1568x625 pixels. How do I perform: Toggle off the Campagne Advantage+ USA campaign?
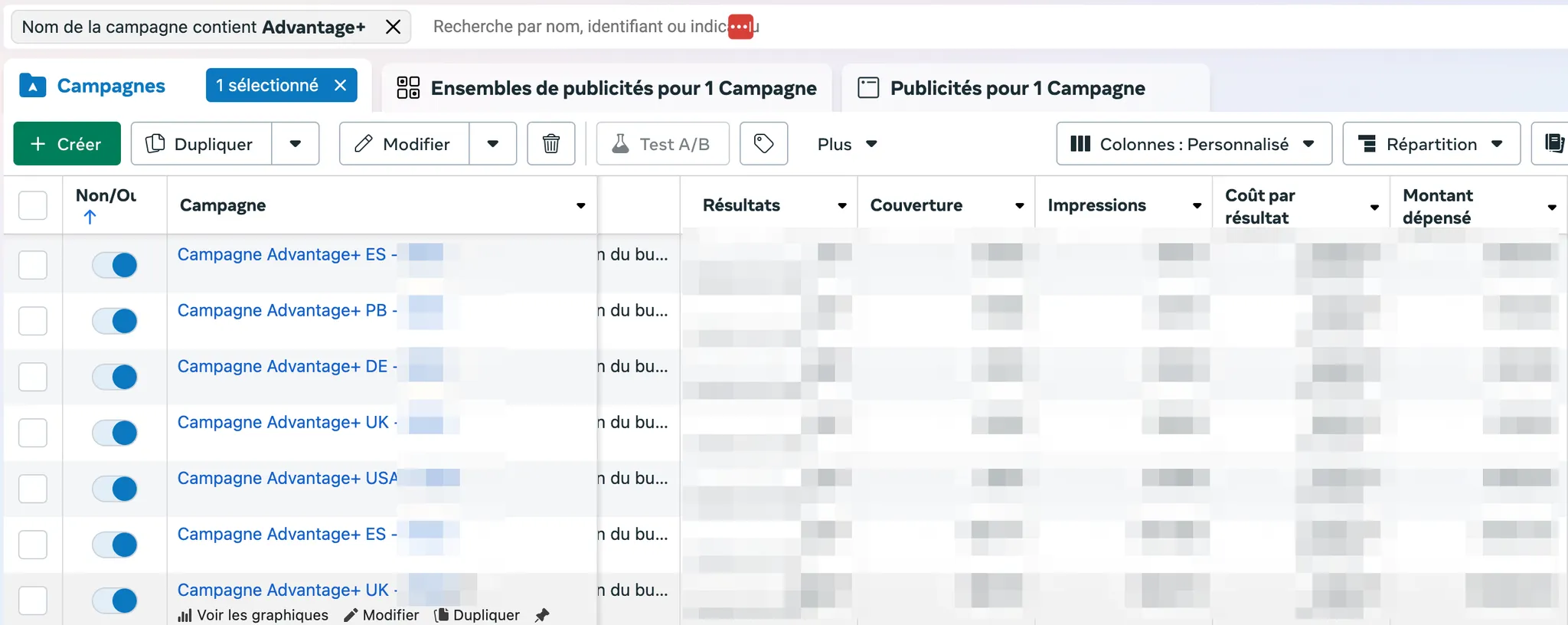click(x=115, y=489)
